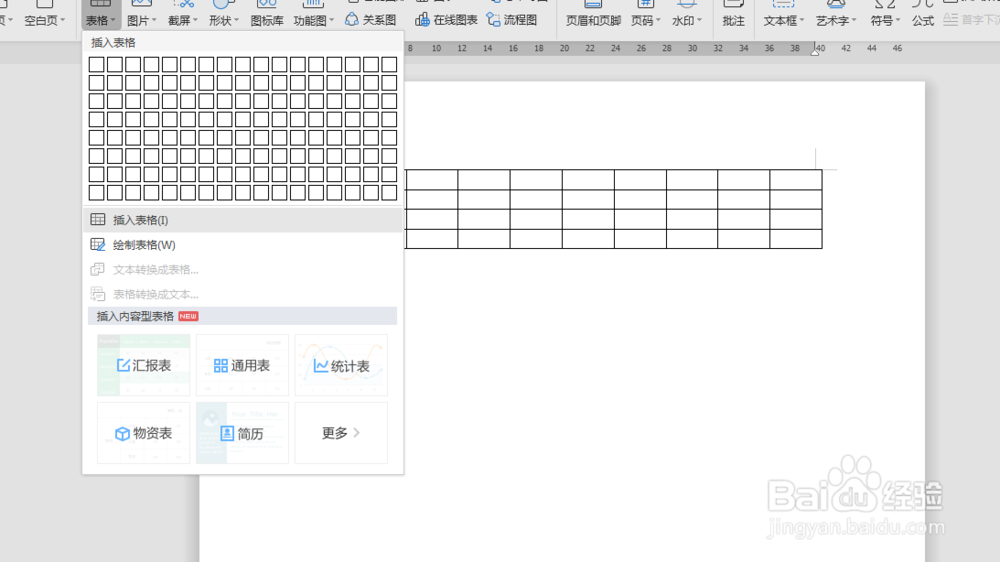
Task: Open the 图片 (Picture) dropdown
Action: 141,14
